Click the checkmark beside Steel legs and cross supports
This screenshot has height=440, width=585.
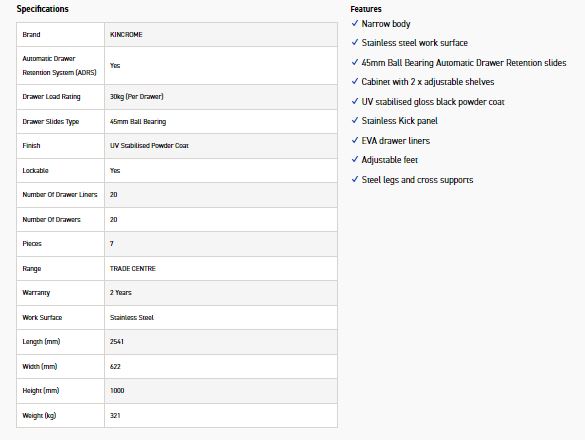(355, 179)
